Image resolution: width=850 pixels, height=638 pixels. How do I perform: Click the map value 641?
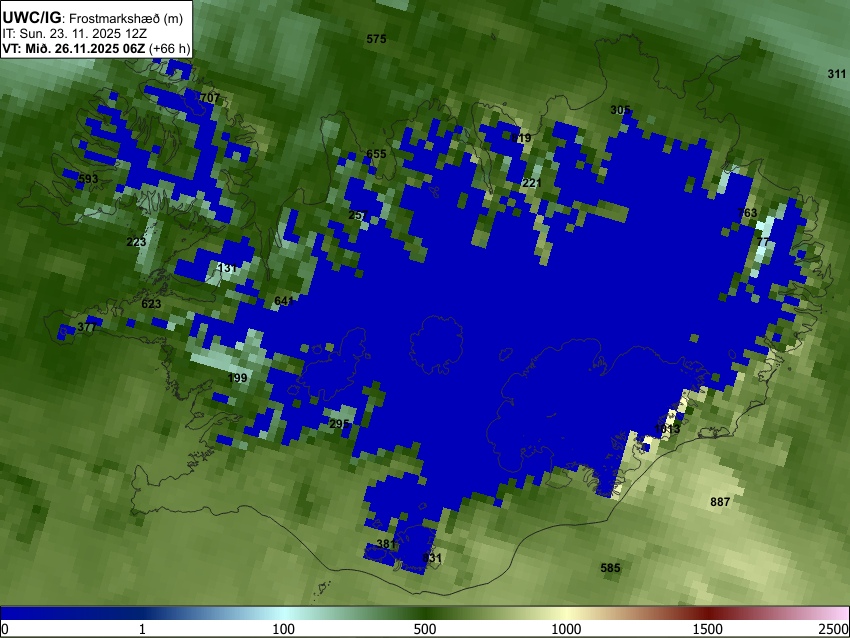(x=284, y=301)
